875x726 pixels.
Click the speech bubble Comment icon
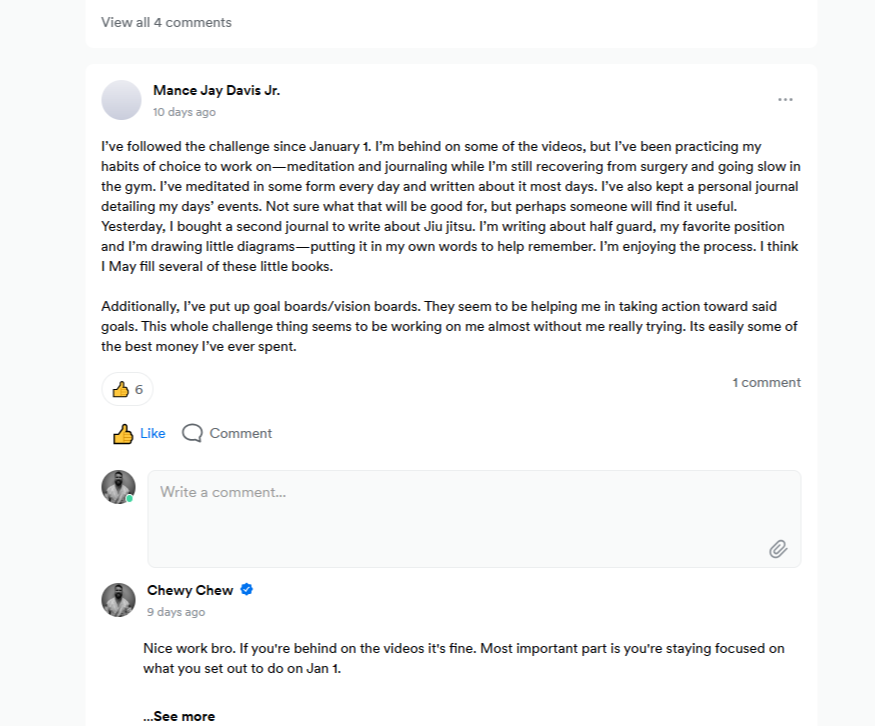193,433
